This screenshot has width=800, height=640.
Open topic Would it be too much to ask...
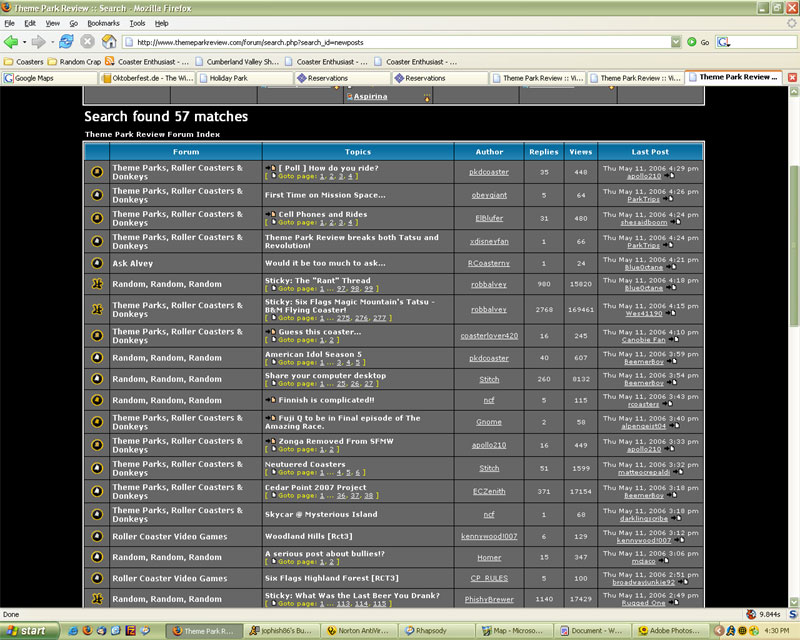pyautogui.click(x=325, y=263)
